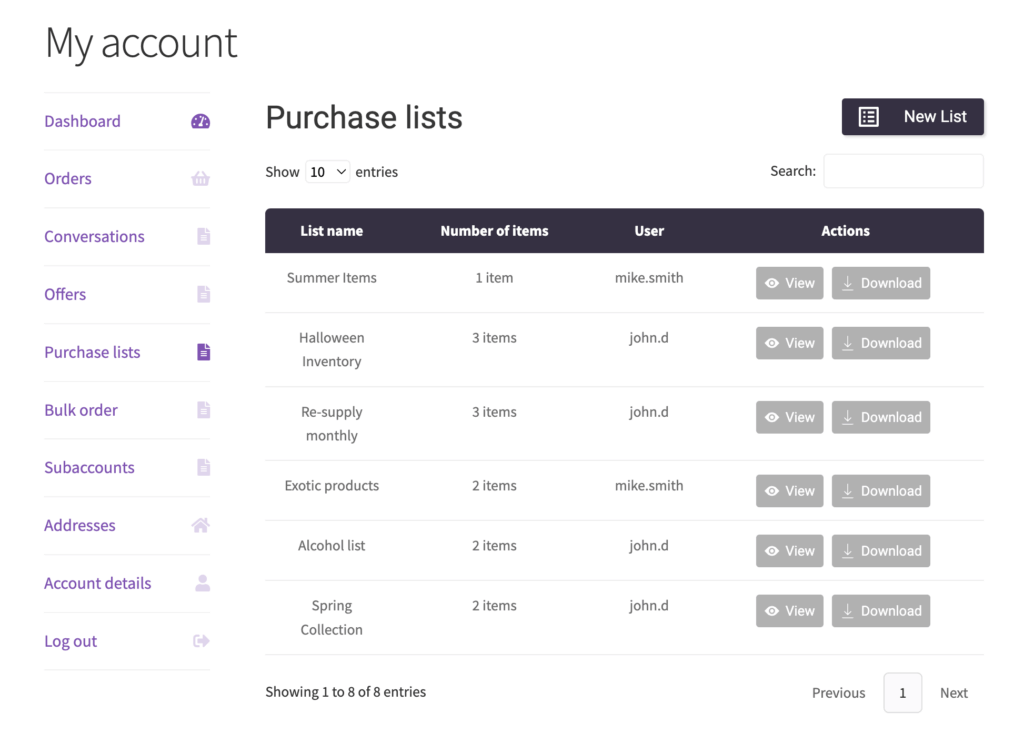Image resolution: width=1024 pixels, height=743 pixels.
Task: Download the Spring Collection list
Action: [x=880, y=611]
